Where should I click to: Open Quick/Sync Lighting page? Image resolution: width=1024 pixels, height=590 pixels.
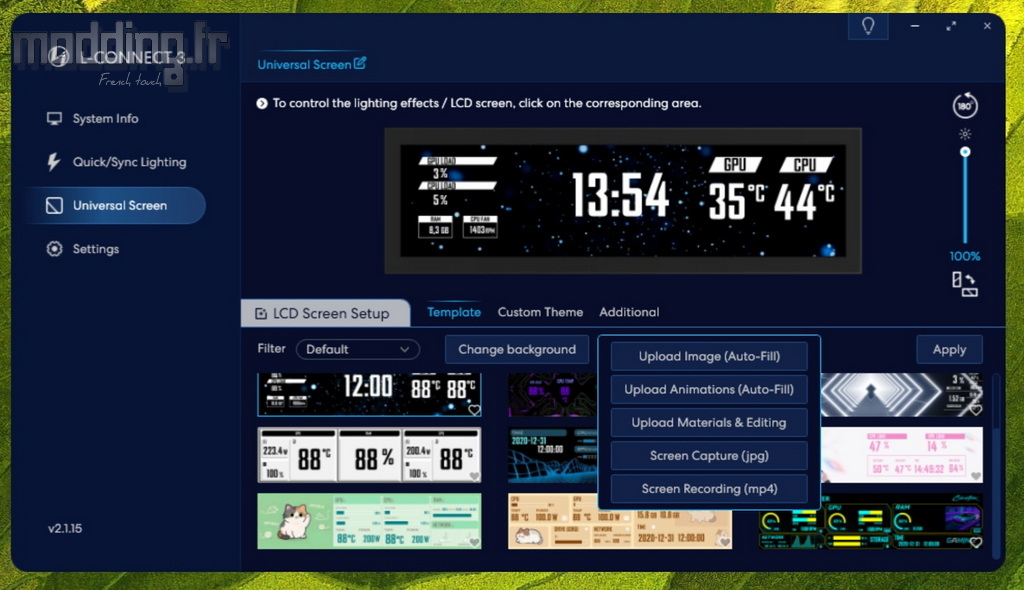[129, 162]
